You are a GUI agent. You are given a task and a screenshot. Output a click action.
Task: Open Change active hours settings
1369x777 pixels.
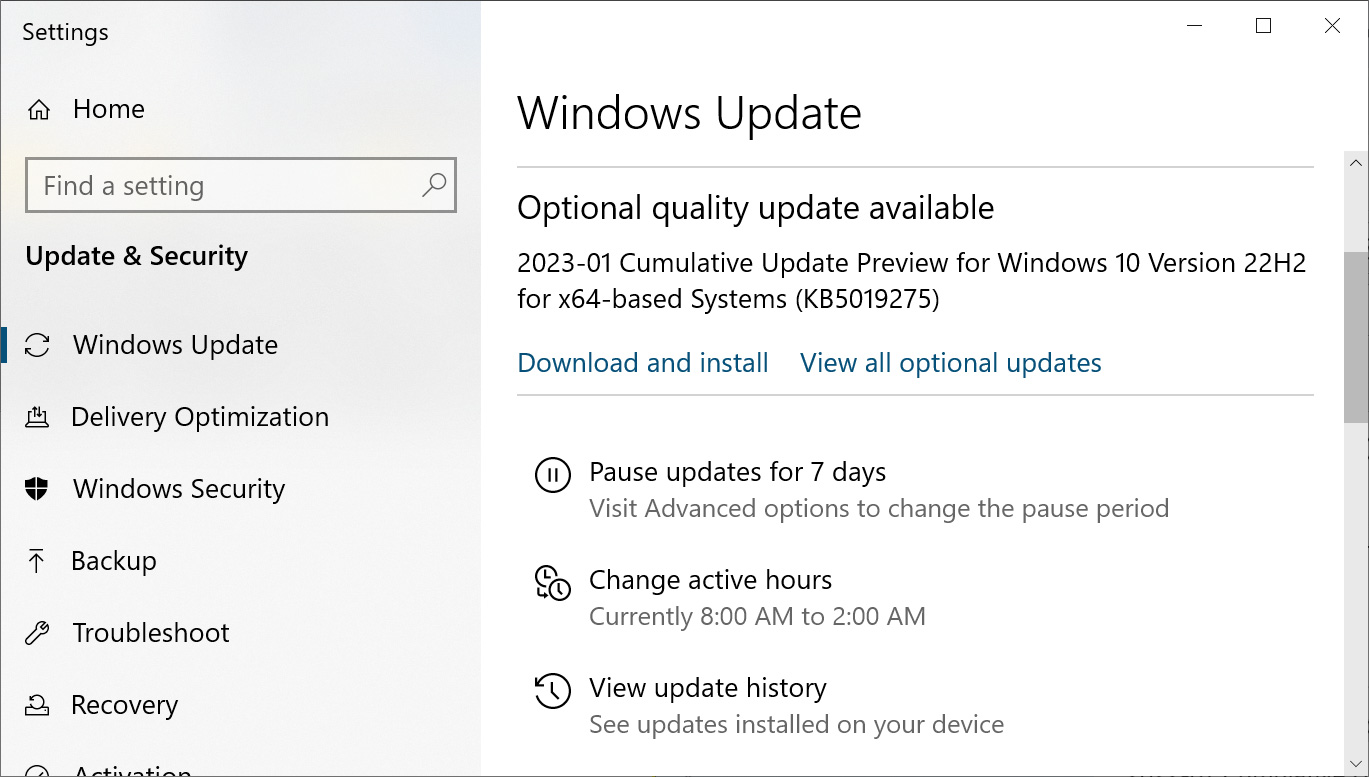click(711, 579)
